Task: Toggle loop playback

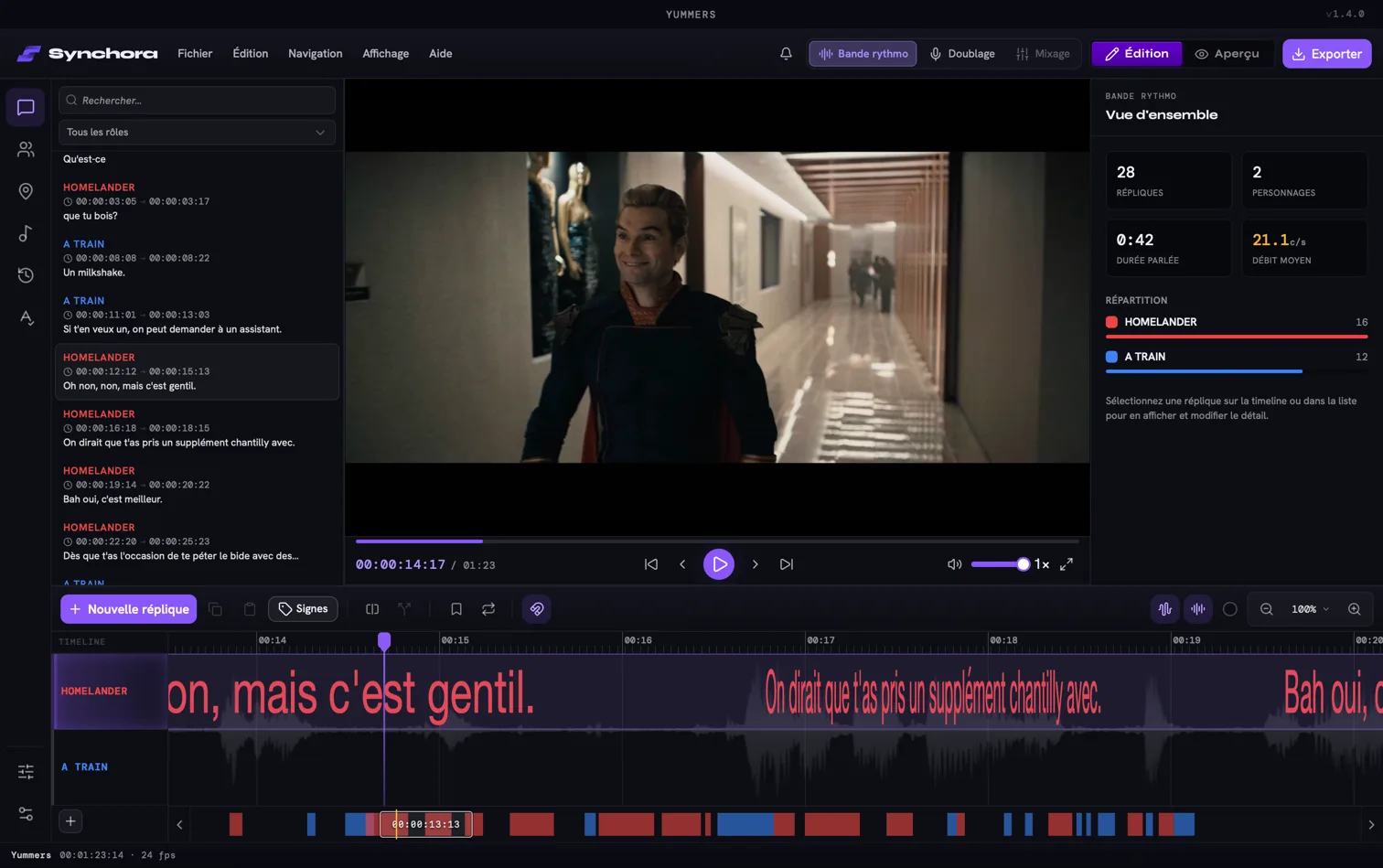Action: (488, 609)
